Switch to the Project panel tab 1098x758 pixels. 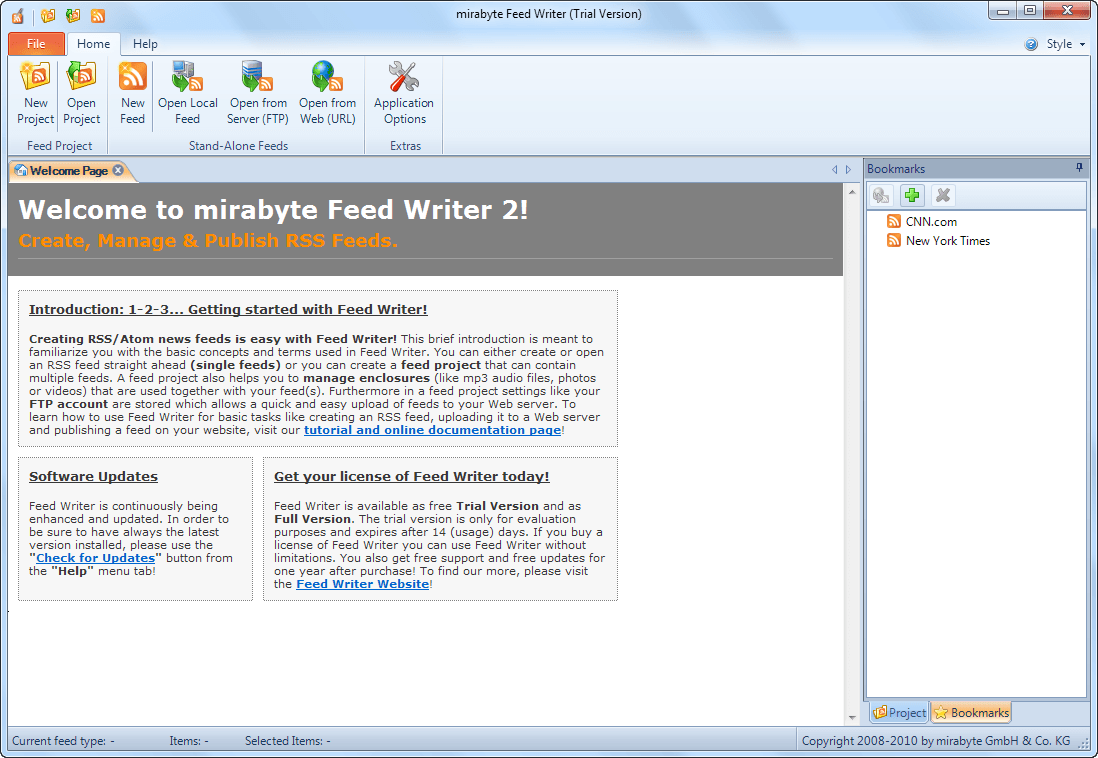[x=900, y=712]
